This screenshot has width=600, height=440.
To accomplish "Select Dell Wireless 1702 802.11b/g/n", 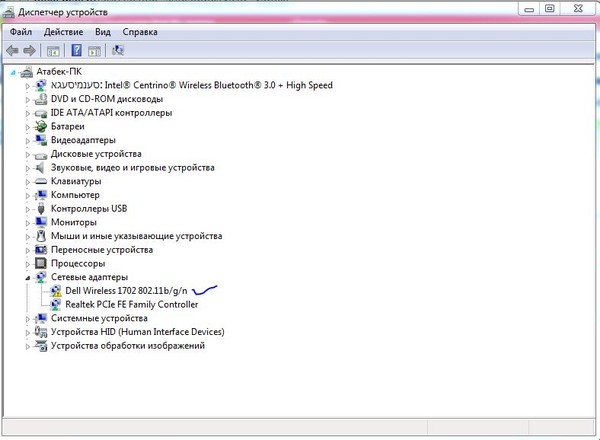I will pyautogui.click(x=126, y=291).
